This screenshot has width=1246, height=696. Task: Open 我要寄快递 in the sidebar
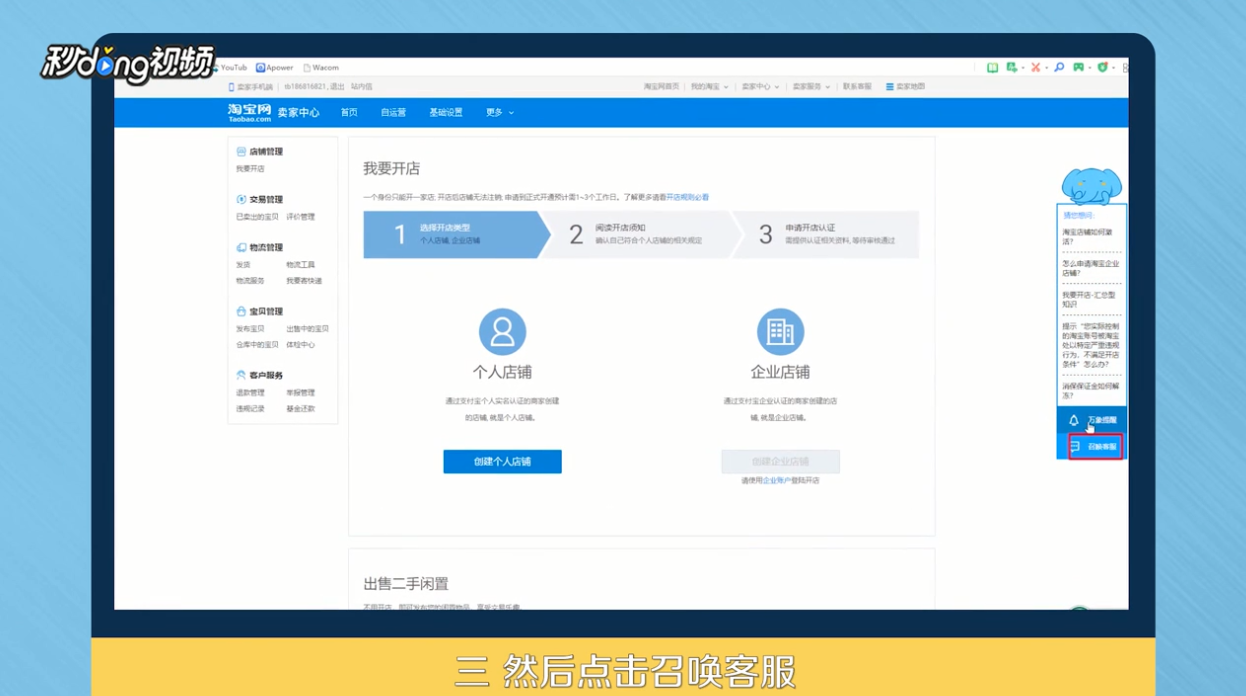pos(304,281)
